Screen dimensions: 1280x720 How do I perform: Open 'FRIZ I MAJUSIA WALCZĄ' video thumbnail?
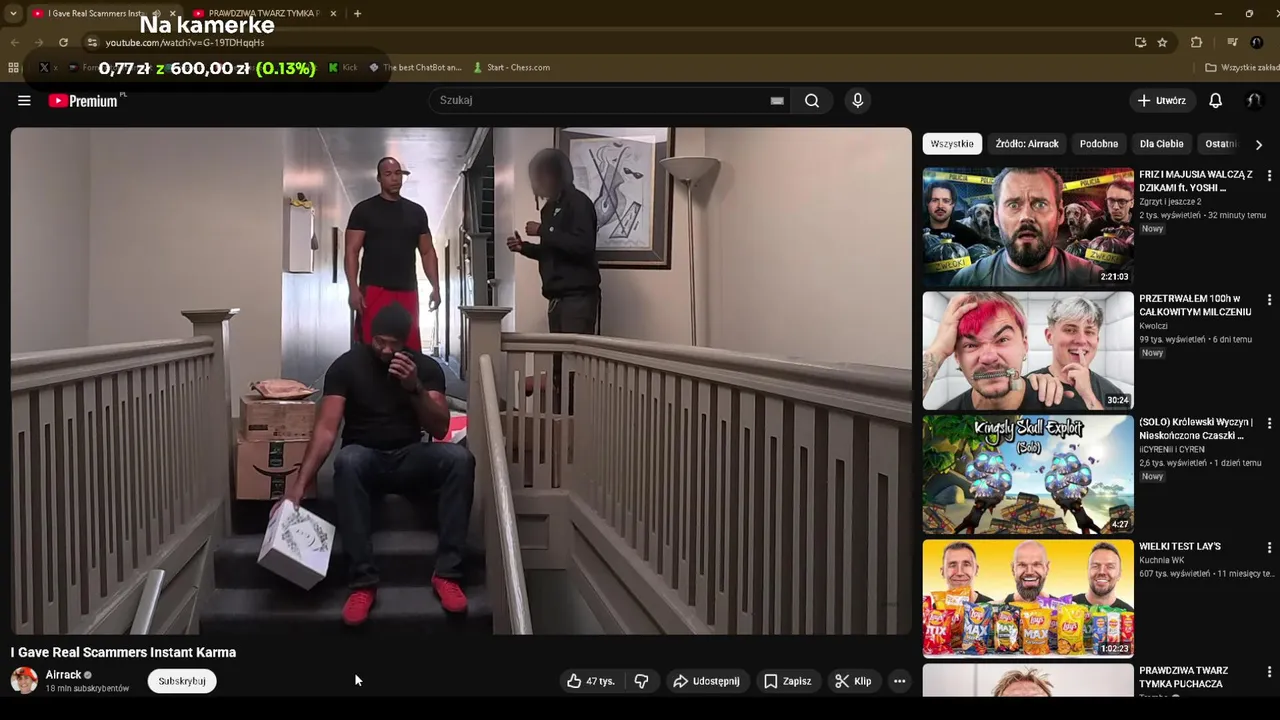click(1028, 227)
